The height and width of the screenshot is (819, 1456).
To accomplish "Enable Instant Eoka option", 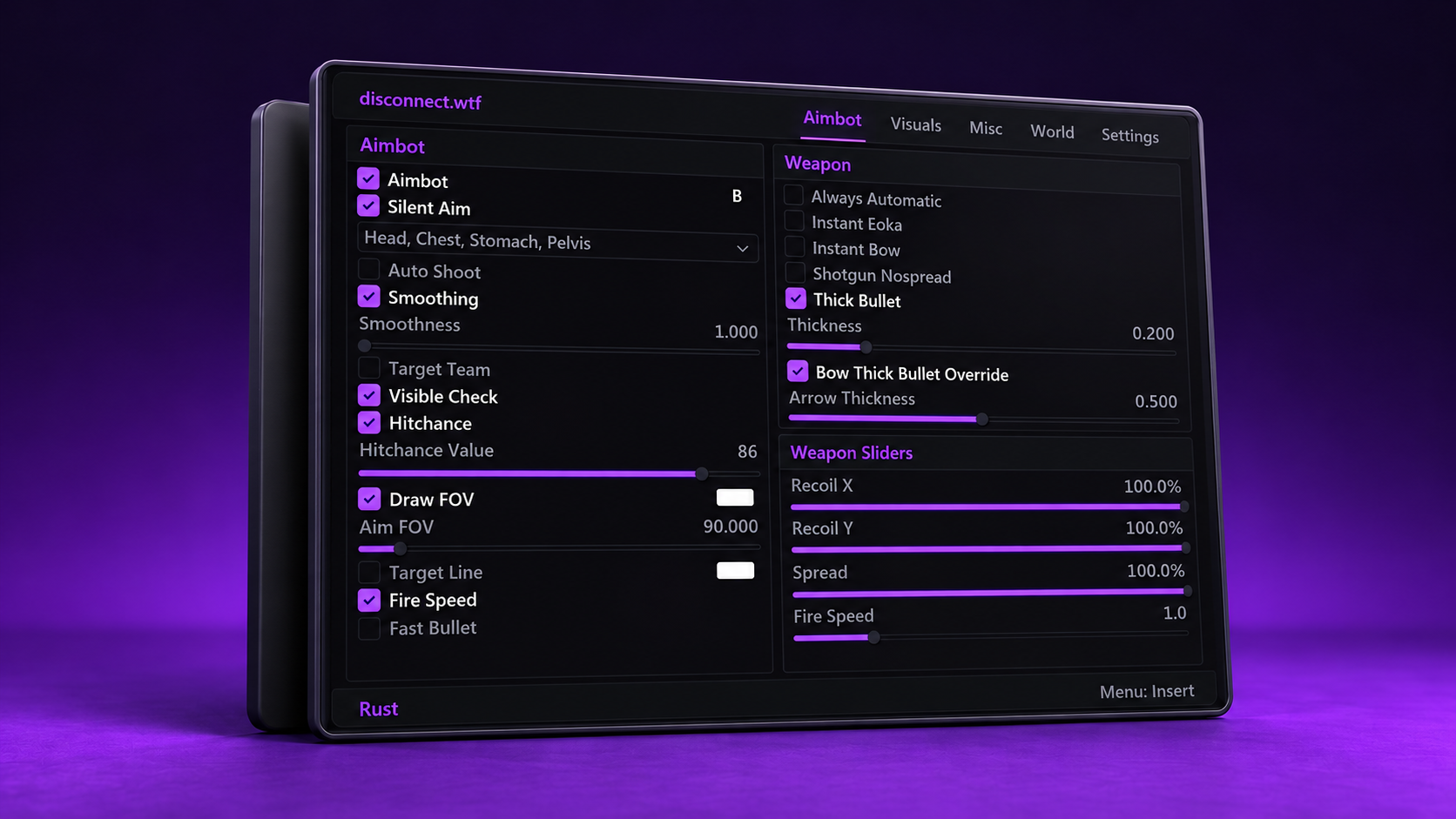I will pos(794,221).
